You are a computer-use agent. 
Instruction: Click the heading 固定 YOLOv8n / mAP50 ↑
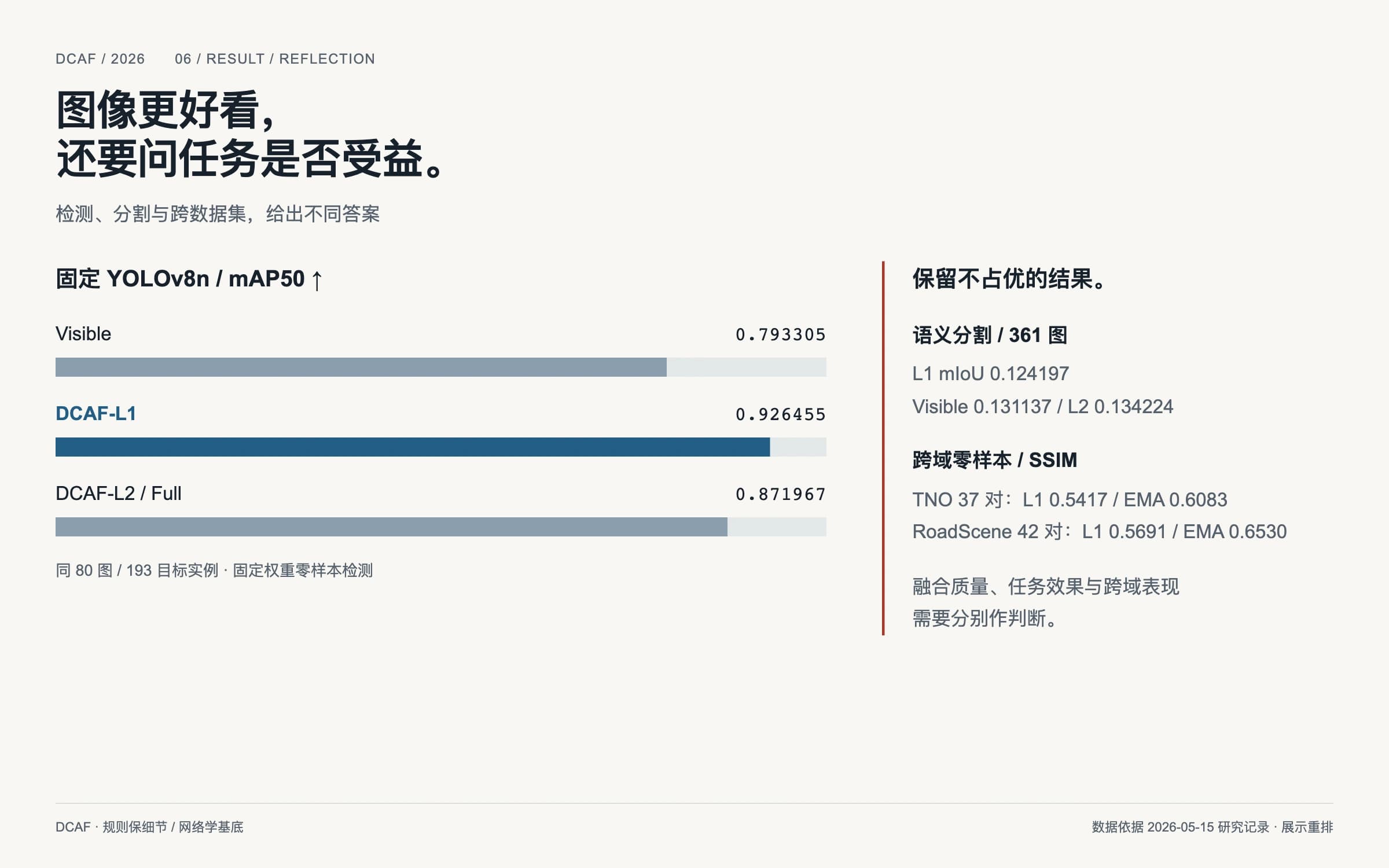[x=189, y=279]
